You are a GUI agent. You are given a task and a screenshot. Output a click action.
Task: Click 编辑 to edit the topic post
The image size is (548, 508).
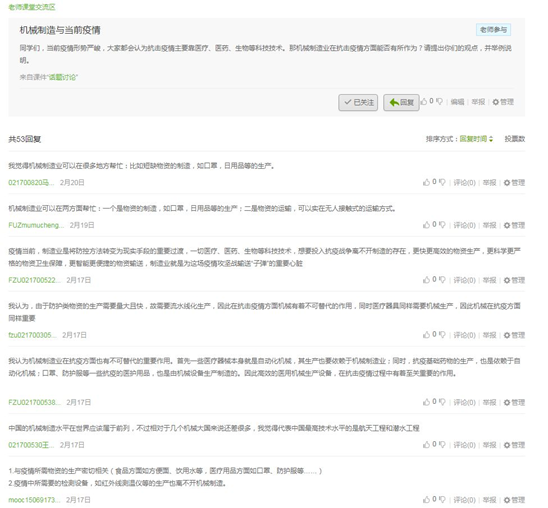coord(457,102)
